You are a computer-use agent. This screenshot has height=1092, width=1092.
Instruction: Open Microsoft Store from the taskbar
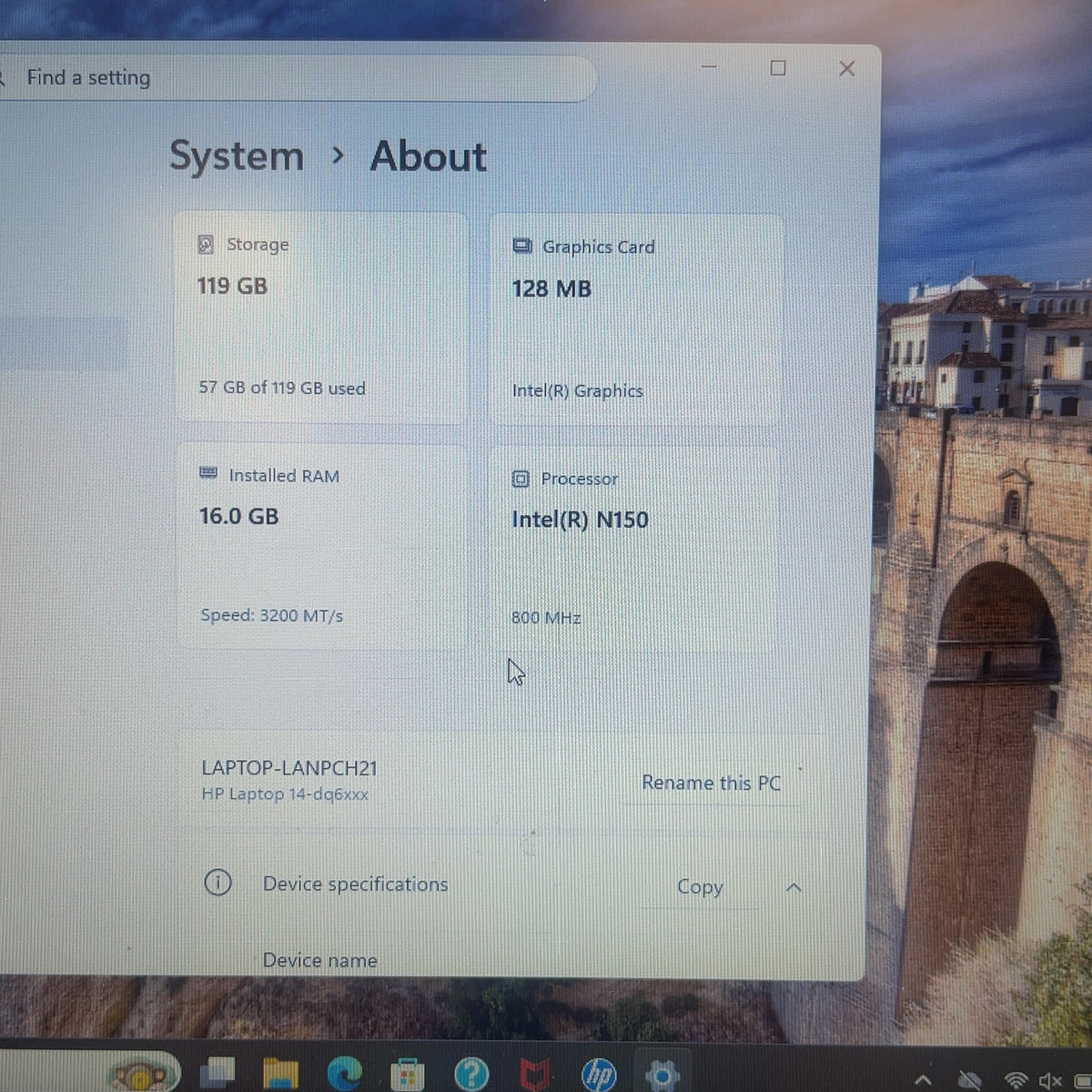click(x=407, y=1076)
